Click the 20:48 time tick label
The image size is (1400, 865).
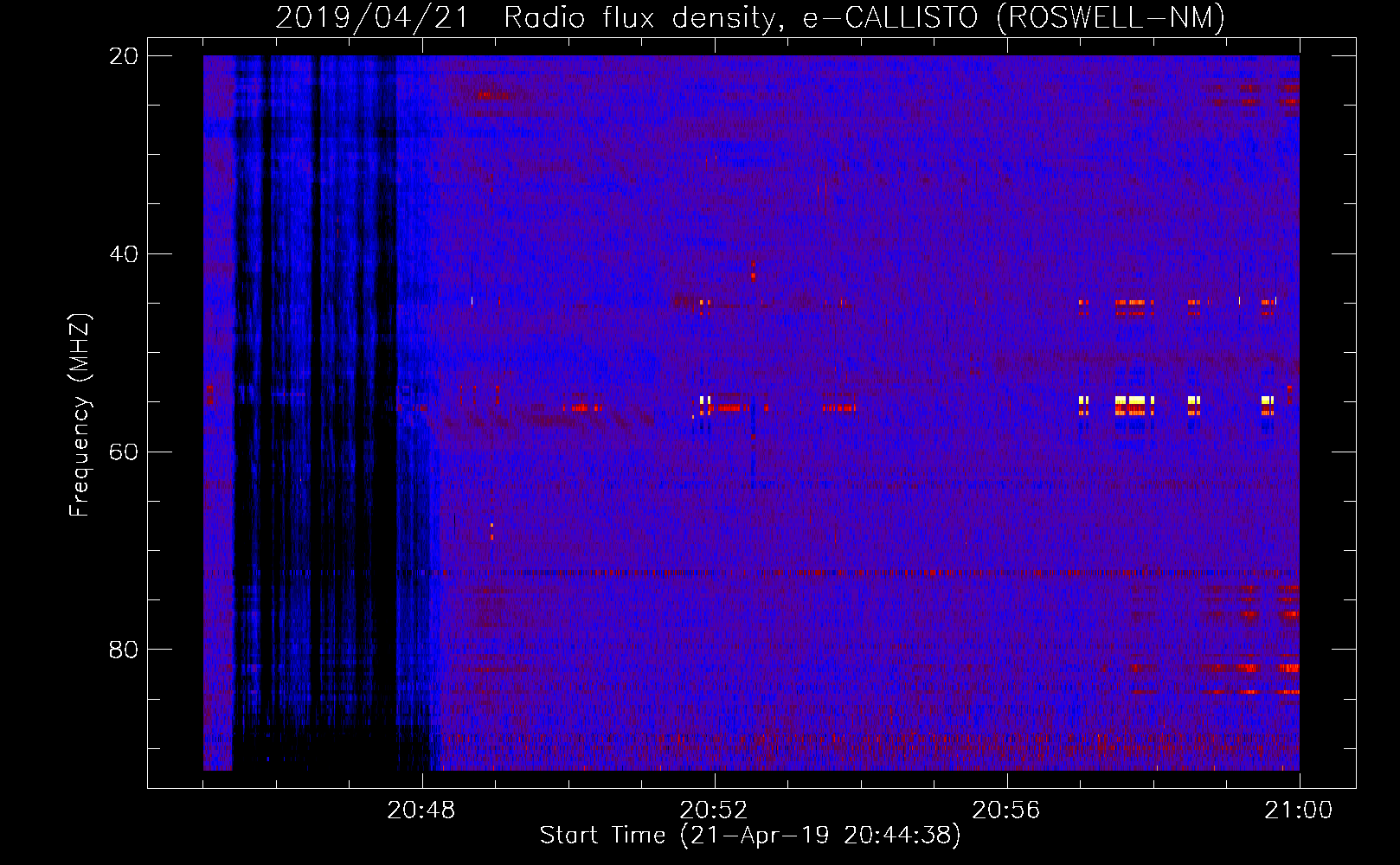pos(421,811)
